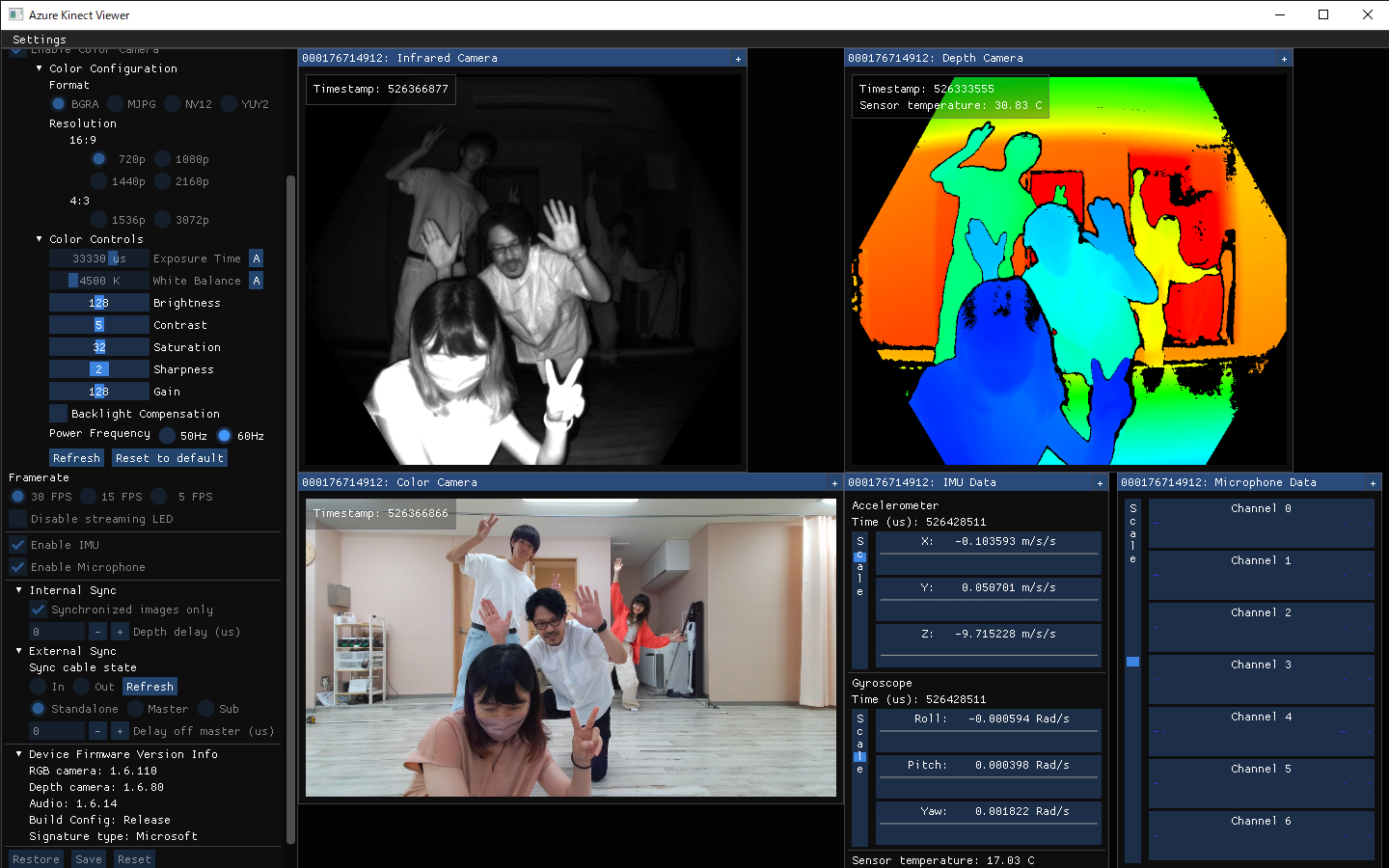Disable the Enable IMU checkbox
The width and height of the screenshot is (1389, 868).
(x=18, y=545)
